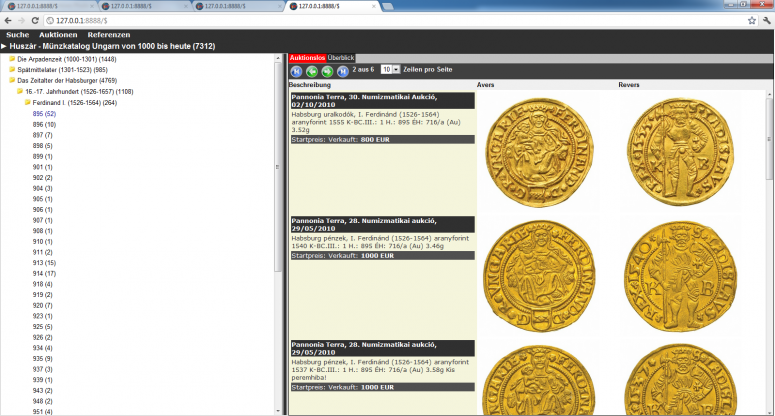View avers image of the 1537 coin

539,379
